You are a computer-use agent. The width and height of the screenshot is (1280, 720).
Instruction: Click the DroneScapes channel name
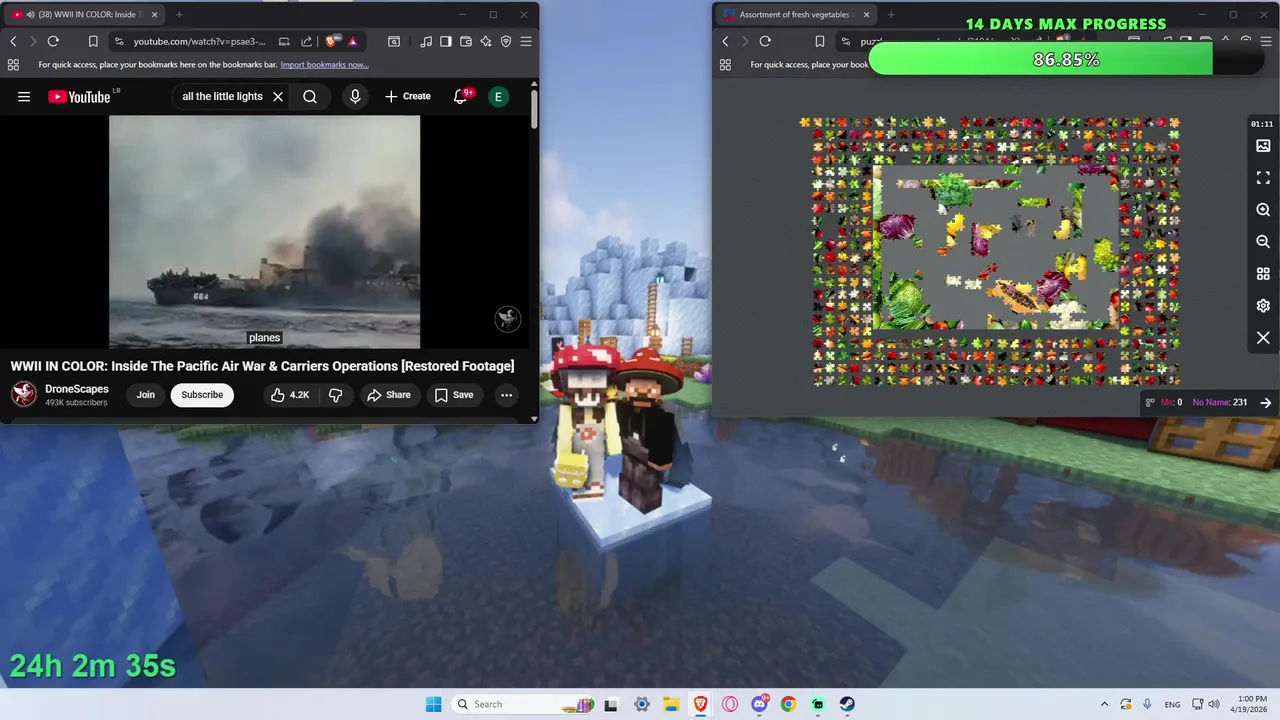click(77, 389)
